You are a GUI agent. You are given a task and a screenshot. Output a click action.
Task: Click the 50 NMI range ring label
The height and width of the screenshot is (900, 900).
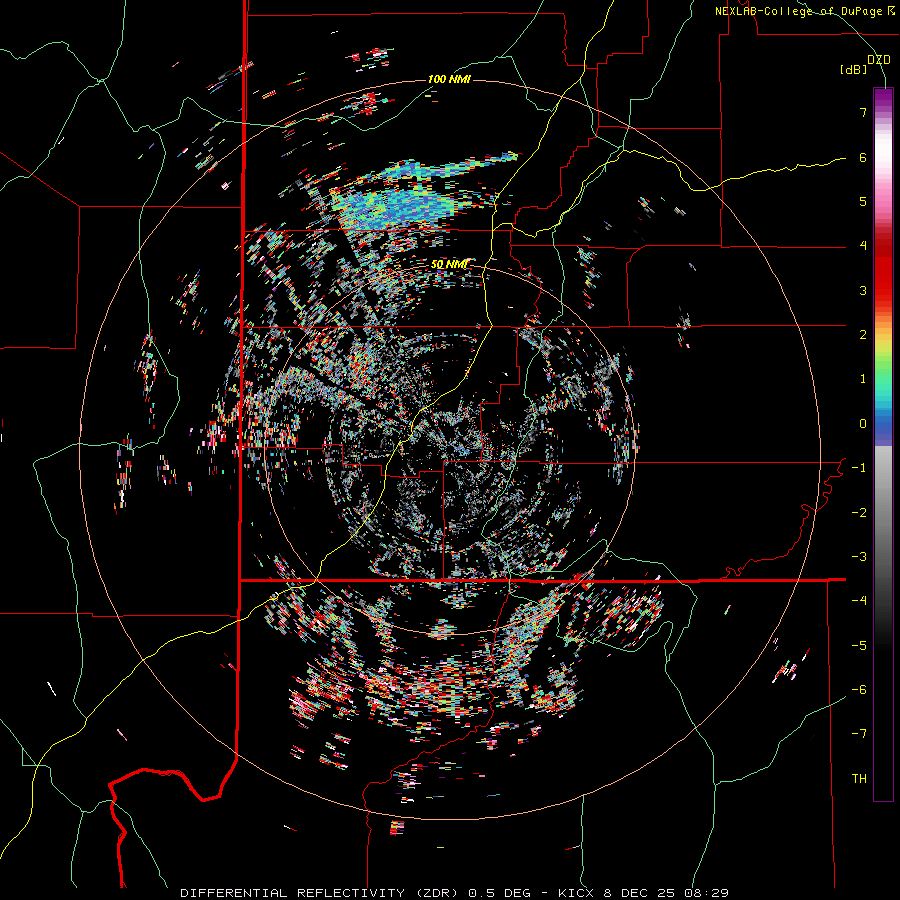click(x=449, y=264)
